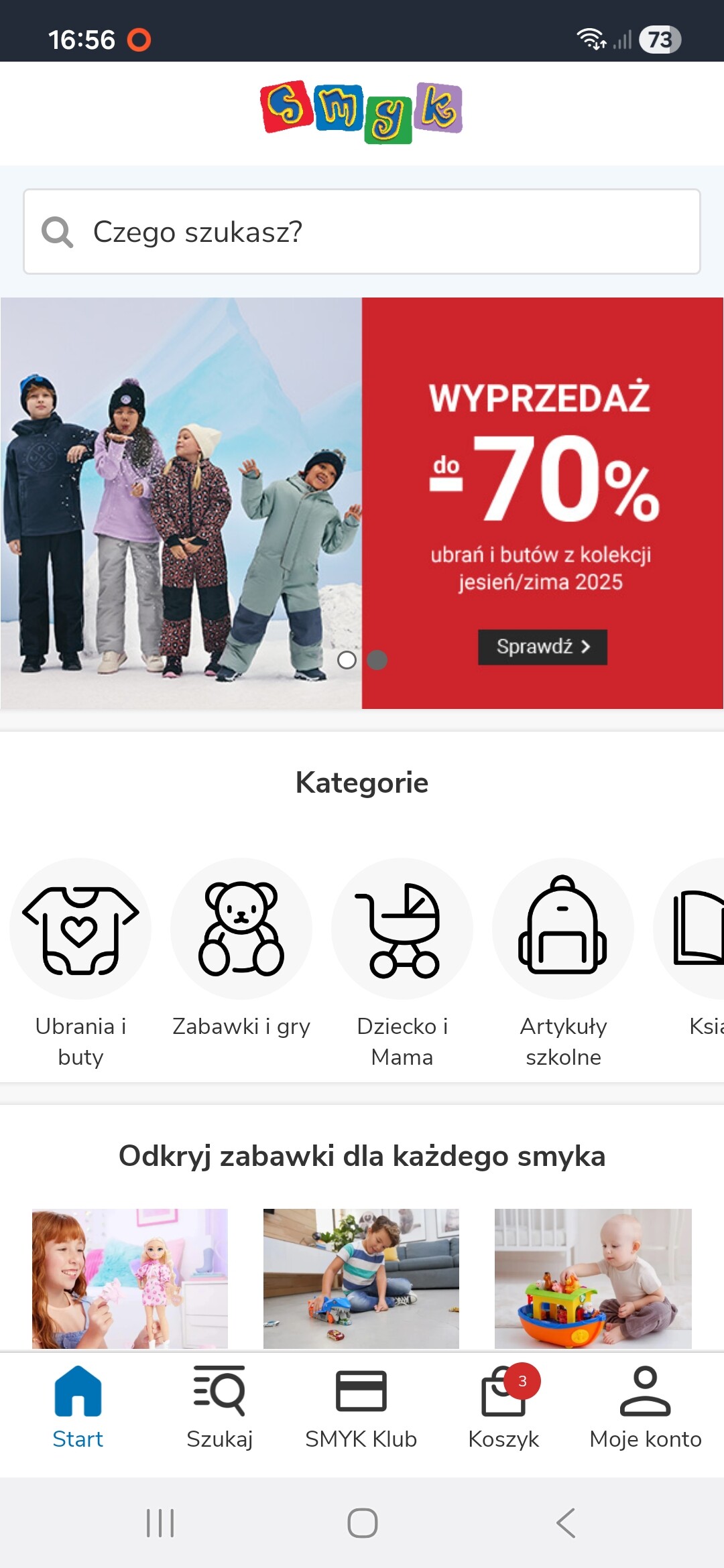Open the Artykuły szkolne backpack icon
The width and height of the screenshot is (724, 1568).
pos(563,929)
